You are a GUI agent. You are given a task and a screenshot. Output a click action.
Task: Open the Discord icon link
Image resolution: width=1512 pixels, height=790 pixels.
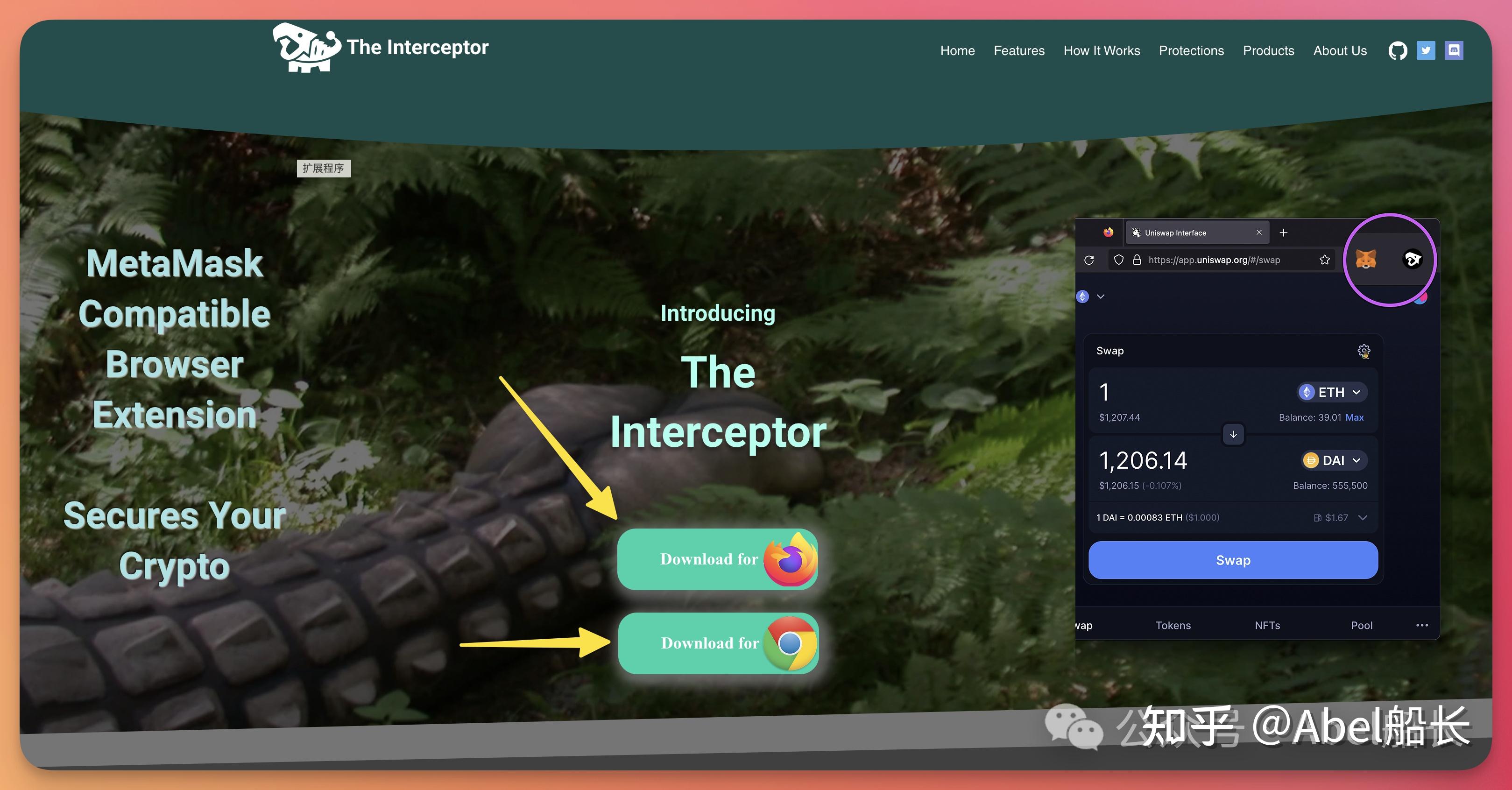pos(1453,50)
